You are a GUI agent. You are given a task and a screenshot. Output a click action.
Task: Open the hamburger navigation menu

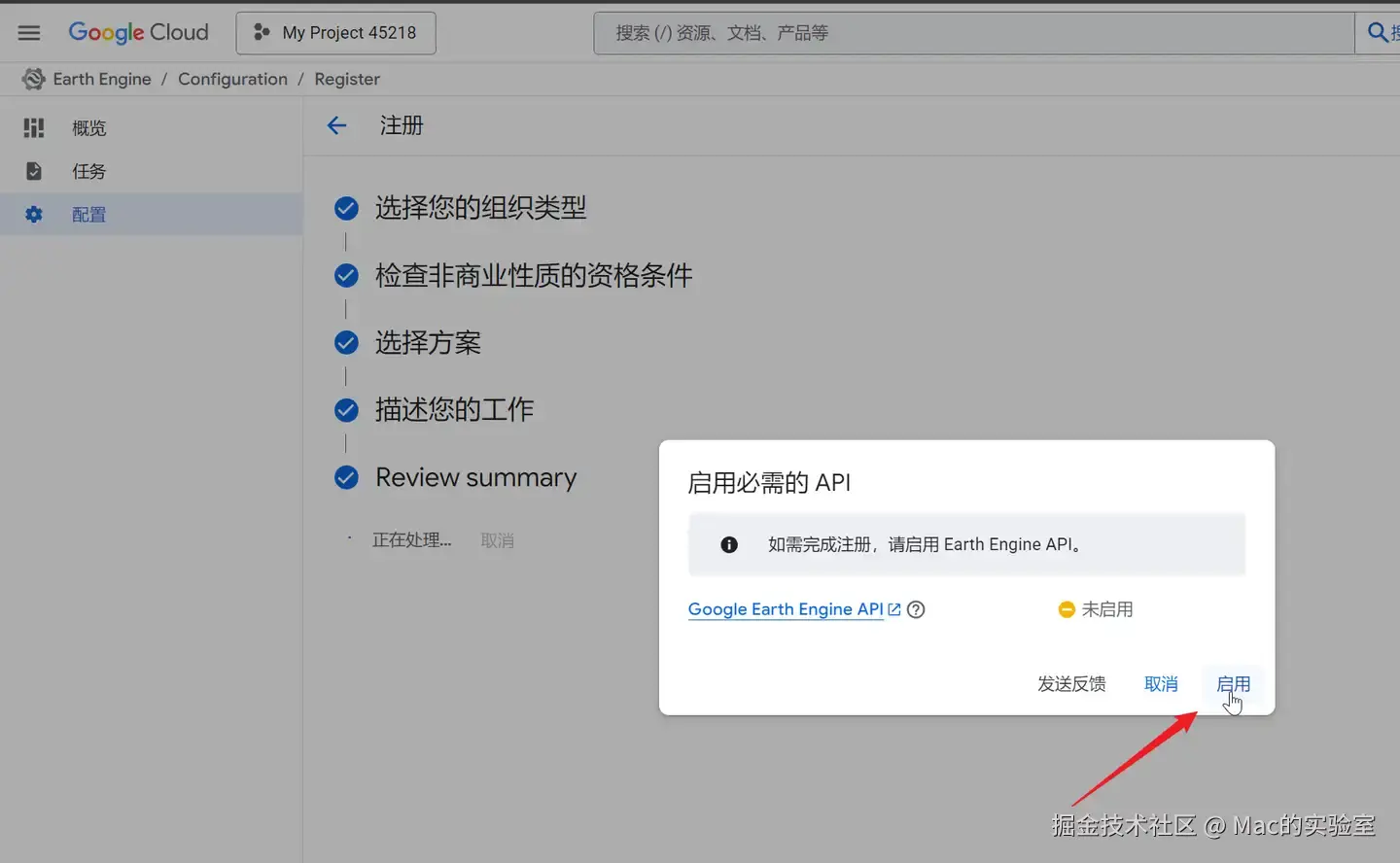click(x=29, y=32)
